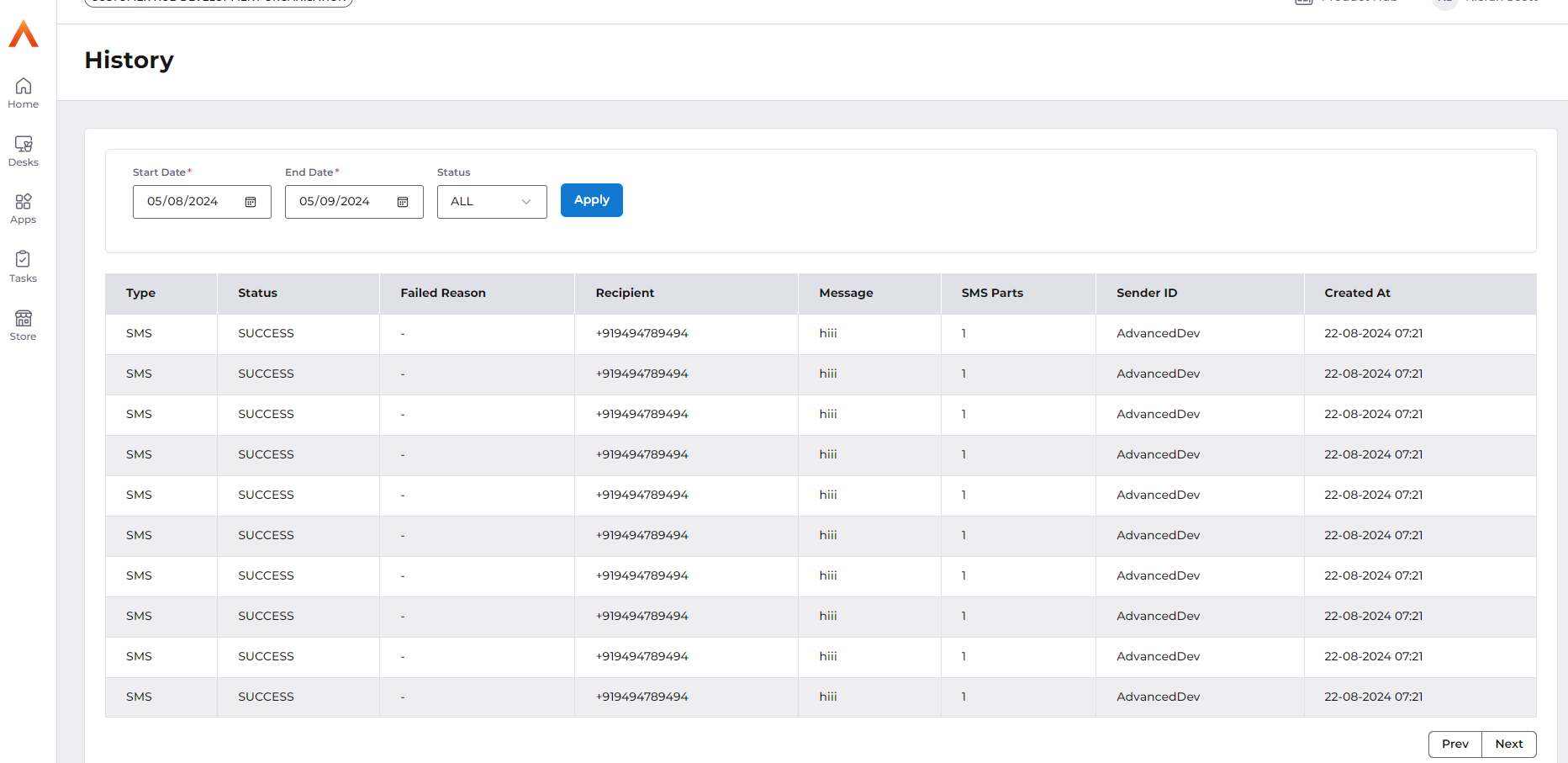The image size is (1568, 763).
Task: Open the Start Date calendar picker icon
Action: (x=251, y=202)
